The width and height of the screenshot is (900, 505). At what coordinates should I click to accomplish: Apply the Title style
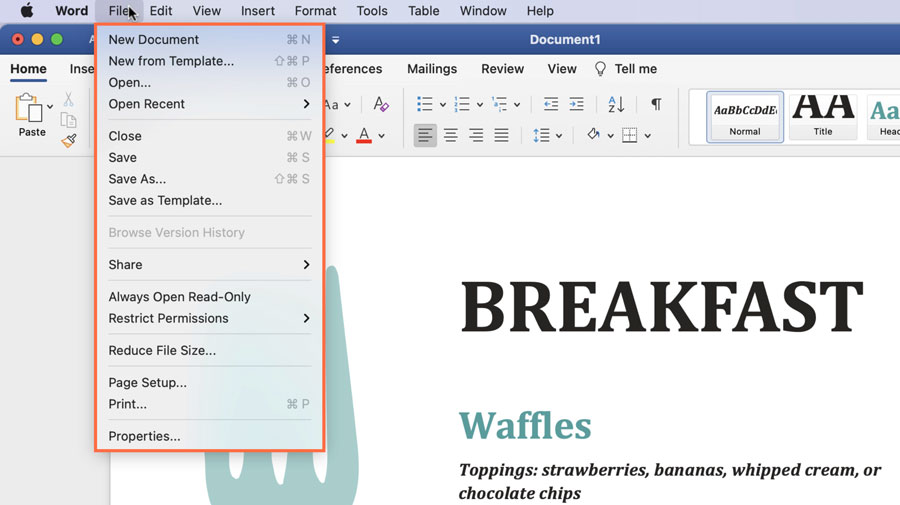823,117
